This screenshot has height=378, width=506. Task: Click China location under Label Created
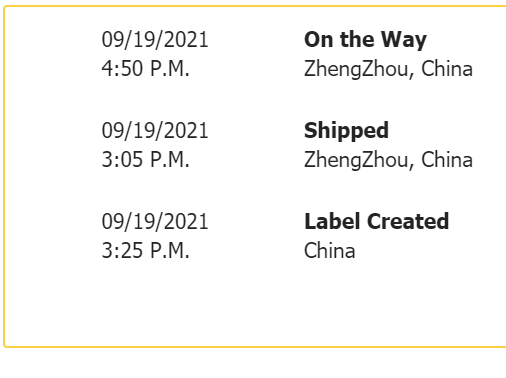point(329,251)
